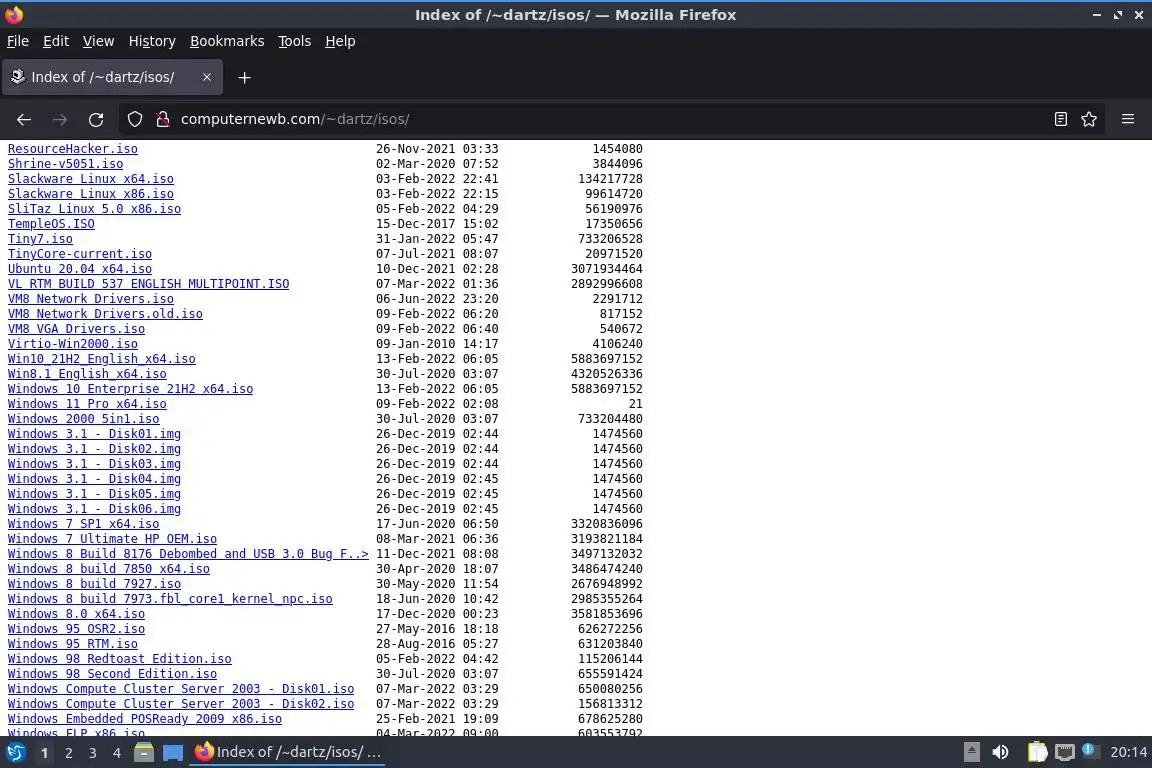This screenshot has width=1152, height=768.
Task: Download Windows_Embedded_POSReady_2009_x86.iso
Action: coord(145,719)
